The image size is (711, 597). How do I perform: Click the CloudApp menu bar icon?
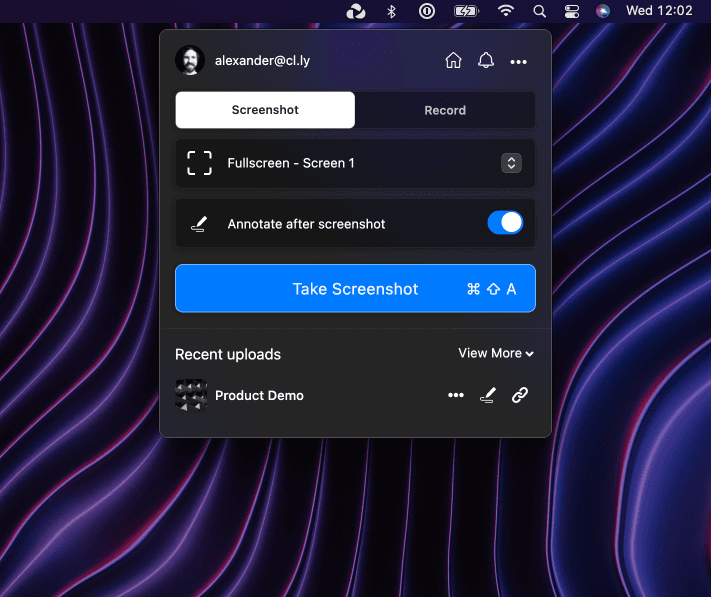tap(356, 11)
